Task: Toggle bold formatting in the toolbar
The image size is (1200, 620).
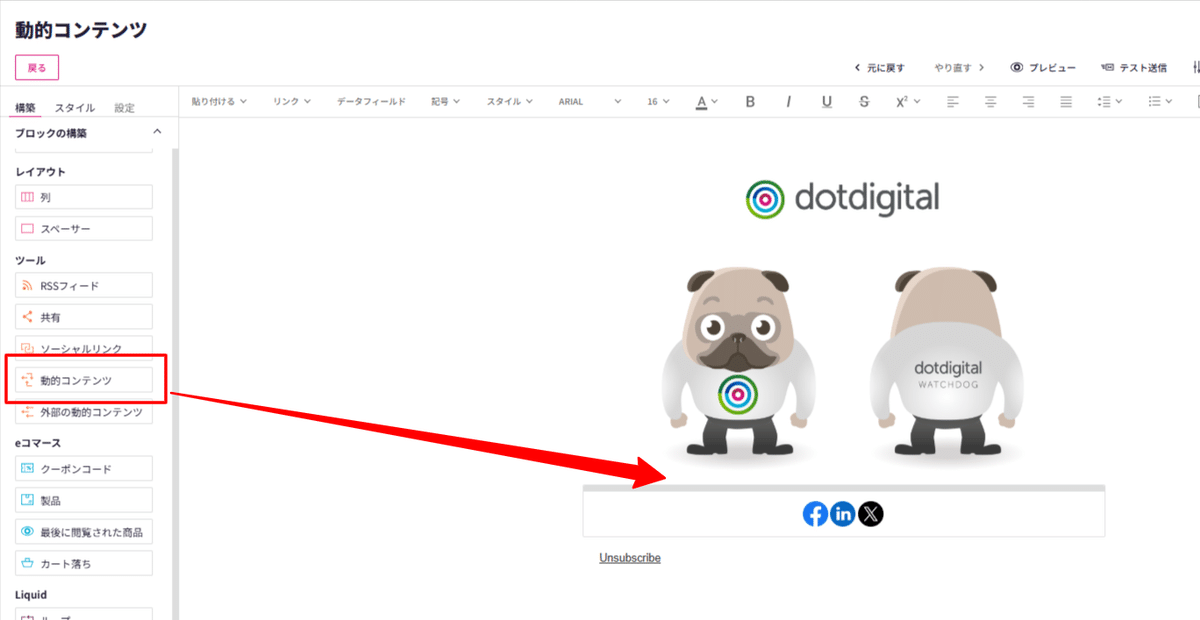Action: [751, 101]
